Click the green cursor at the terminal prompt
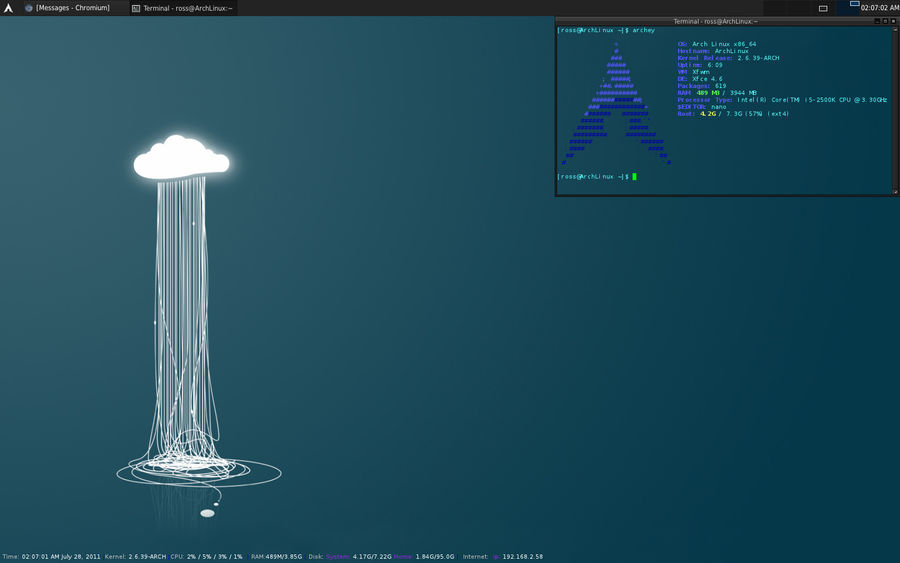This screenshot has width=900, height=563. (634, 176)
